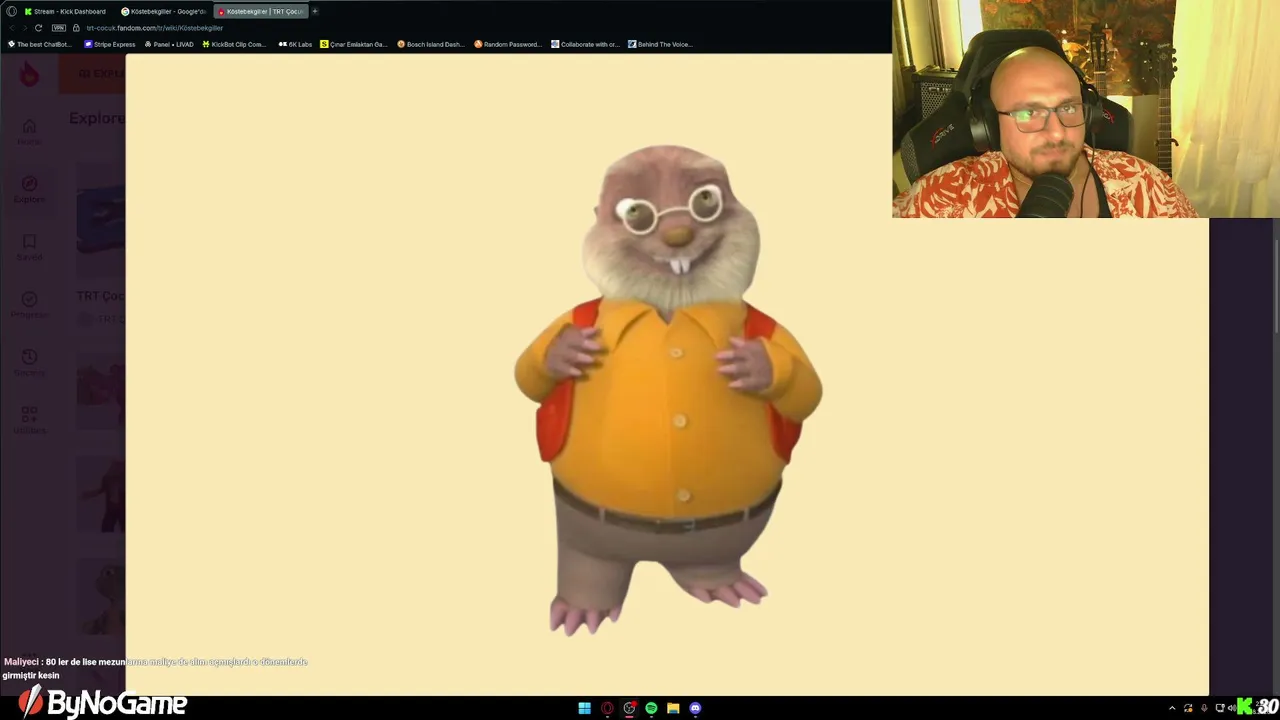Open the Stripe Express bookmark
Image resolution: width=1280 pixels, height=720 pixels.
110,44
